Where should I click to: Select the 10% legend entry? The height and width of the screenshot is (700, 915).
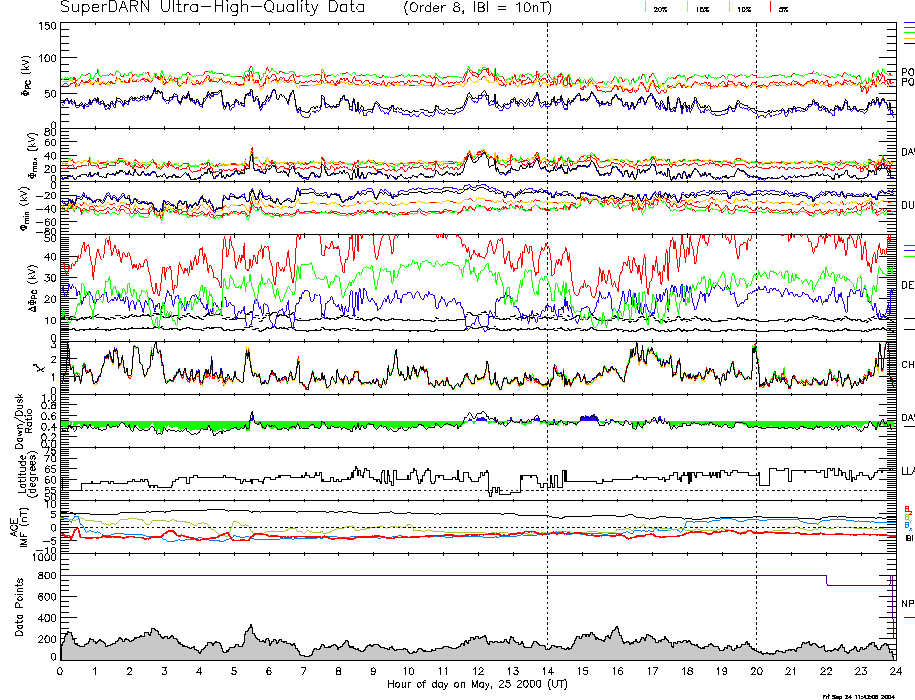[743, 8]
